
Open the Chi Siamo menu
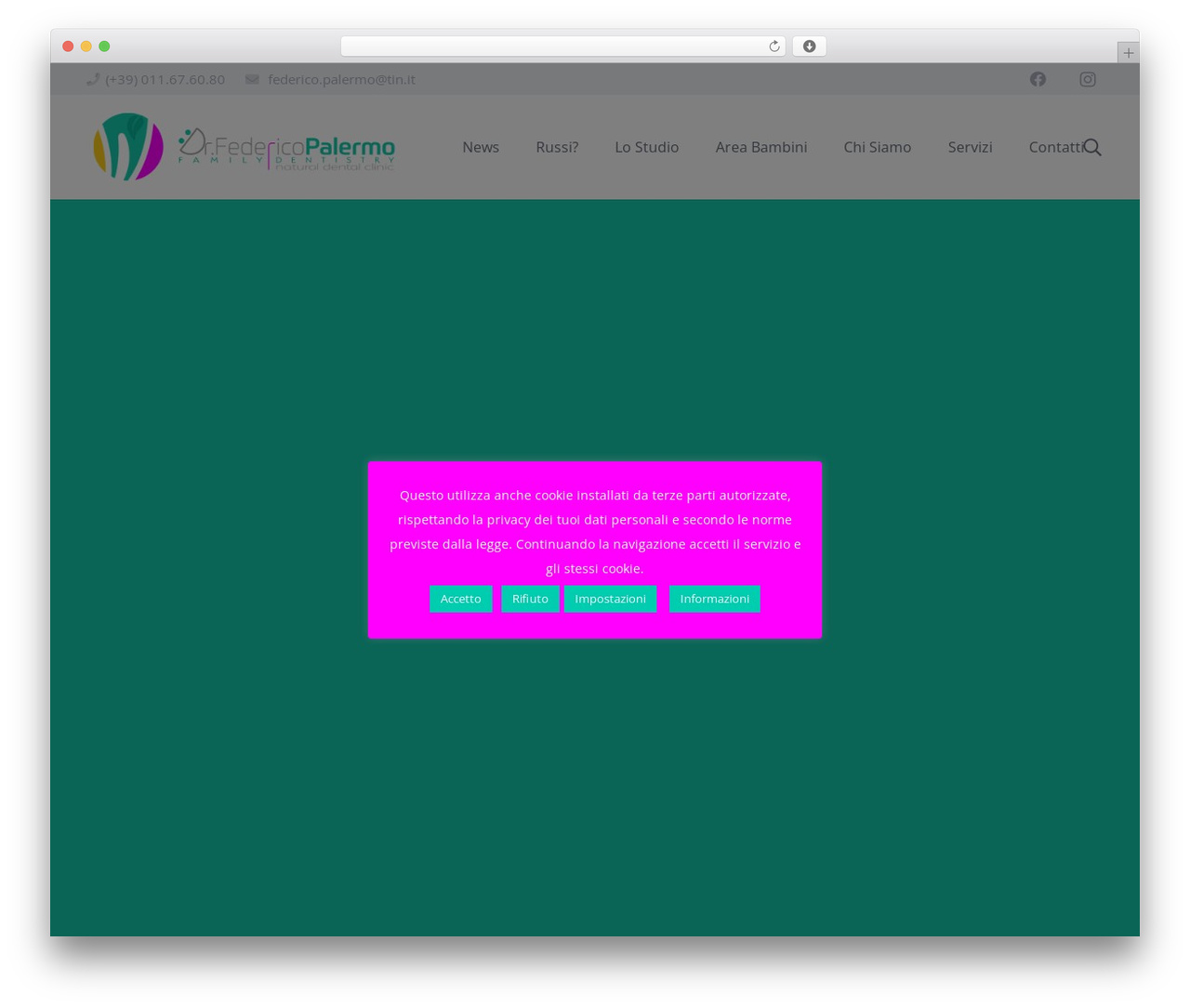tap(877, 147)
